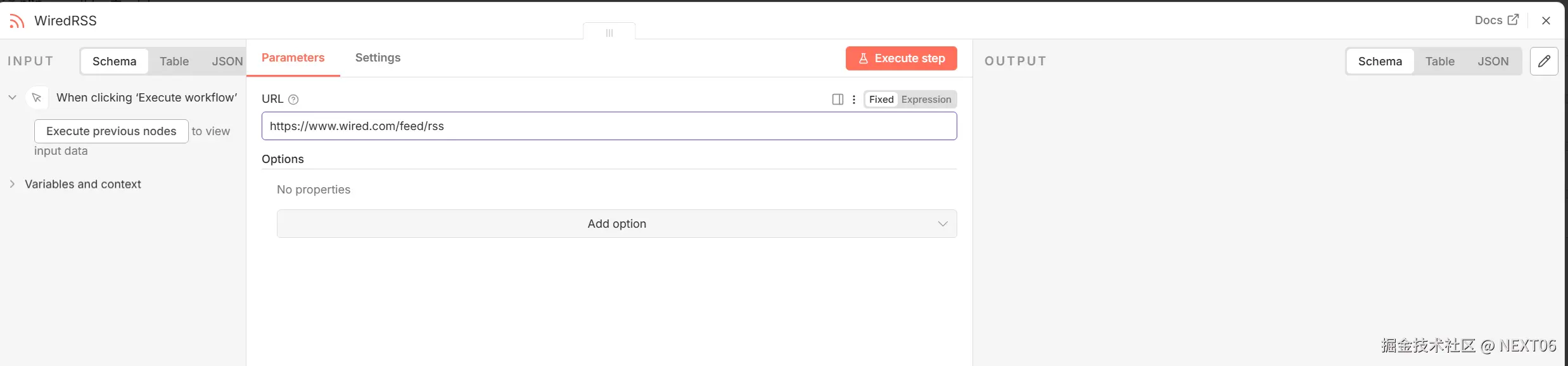Select the Parameters tab

[x=293, y=58]
